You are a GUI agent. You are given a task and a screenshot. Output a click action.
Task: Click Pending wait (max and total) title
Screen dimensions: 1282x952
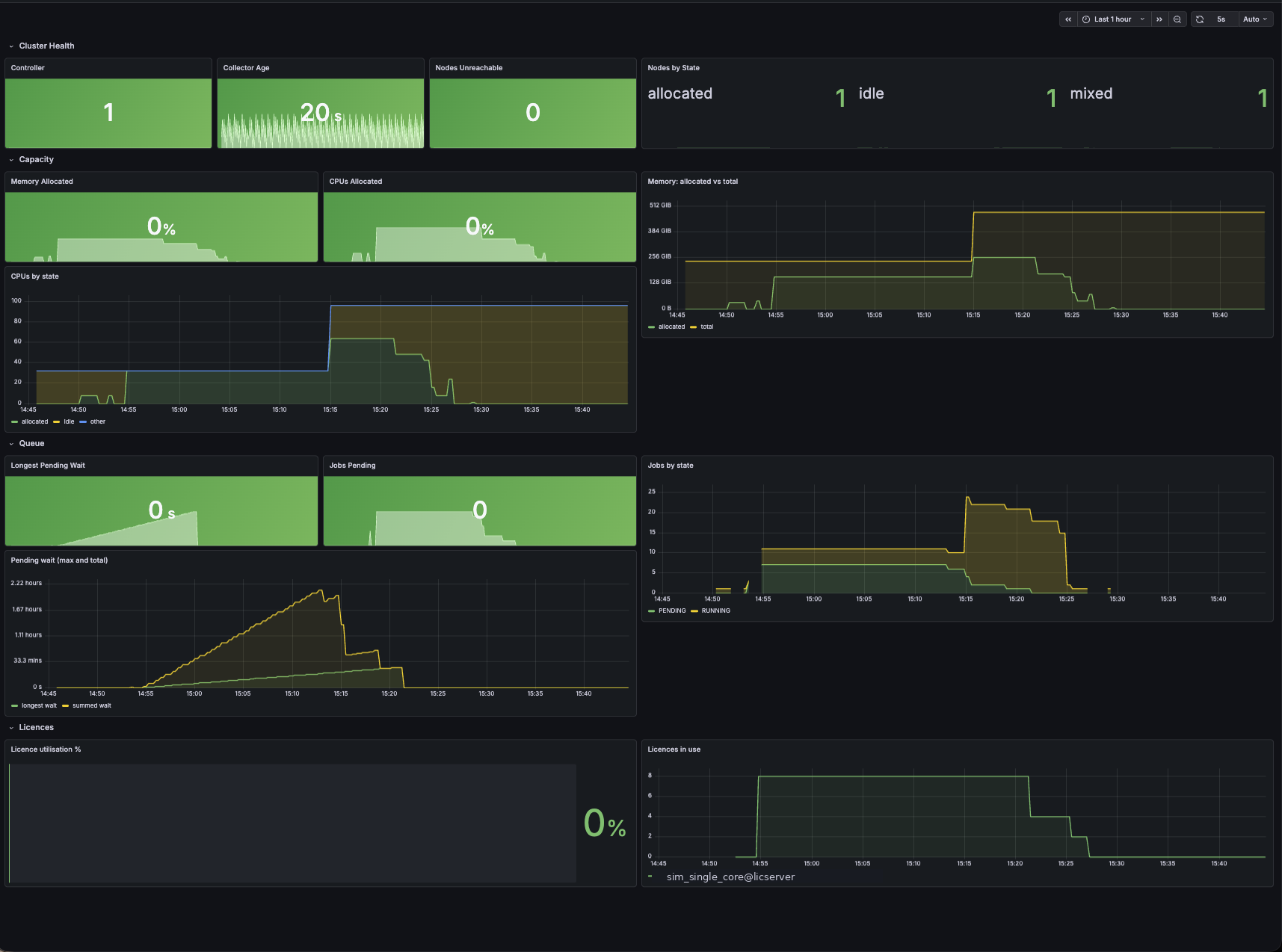(x=59, y=560)
